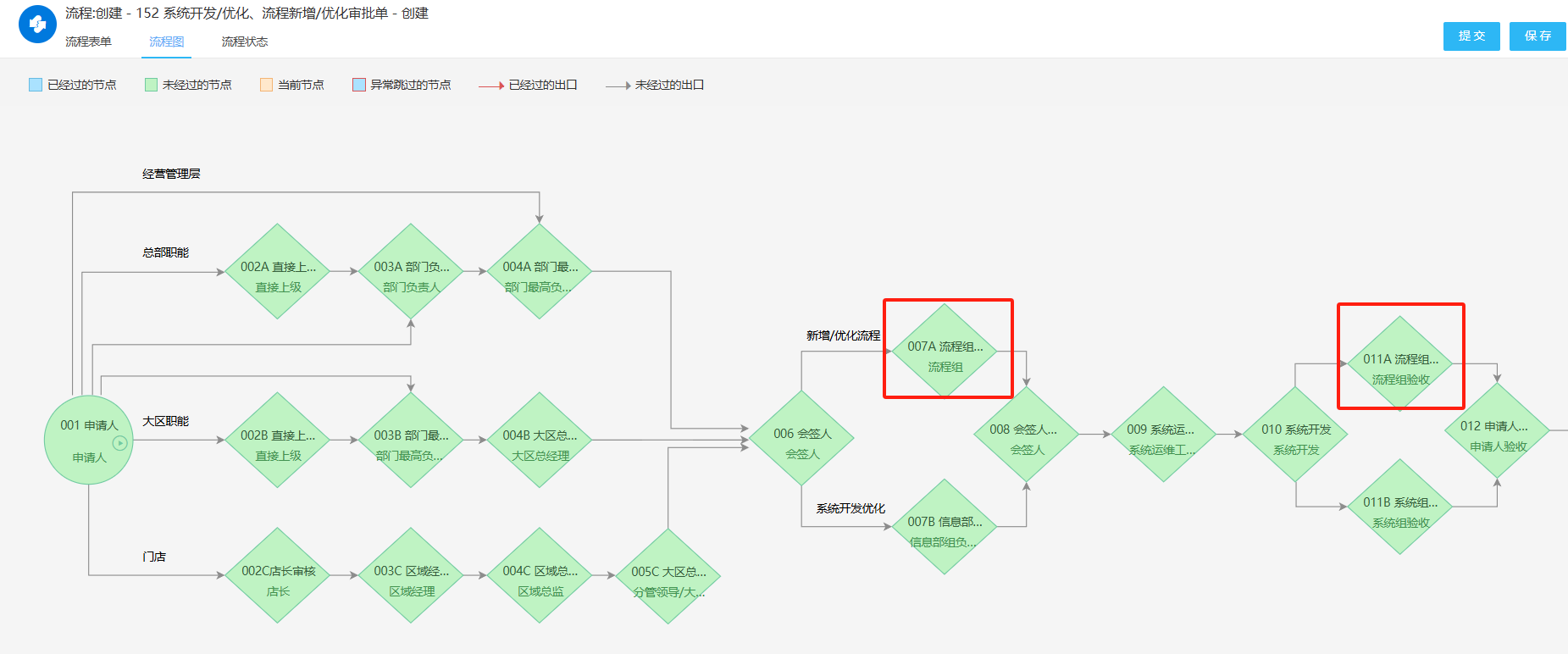Open the 流程状态 tab
Viewport: 1568px width, 654px height.
coord(244,42)
